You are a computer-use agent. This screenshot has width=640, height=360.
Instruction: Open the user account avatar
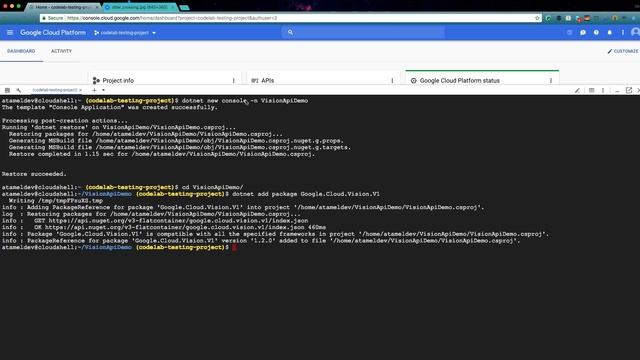pos(635,32)
